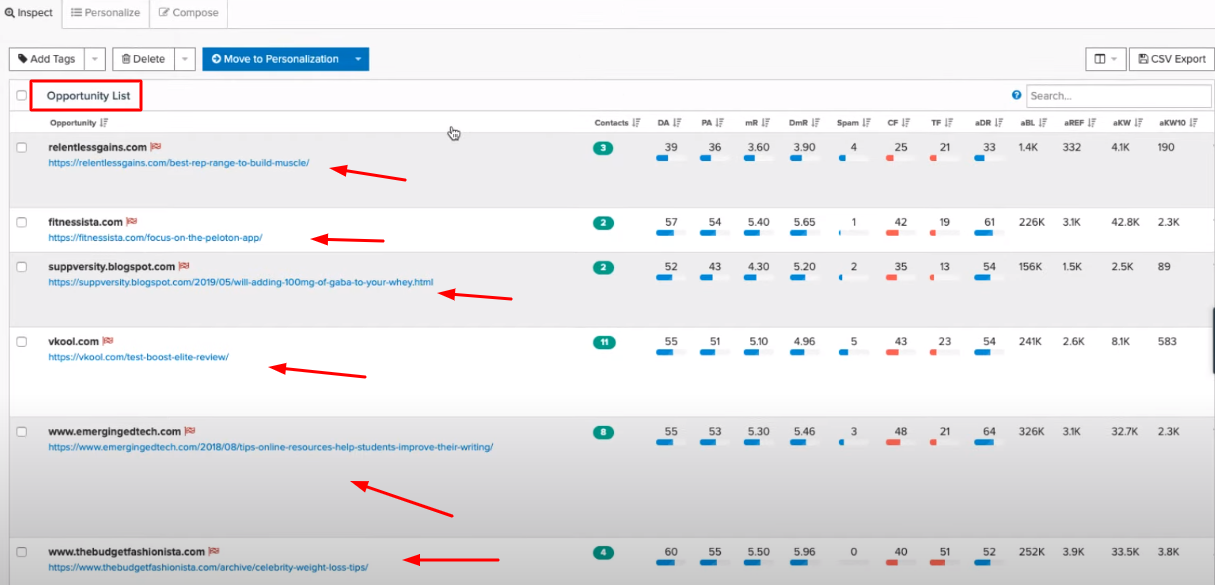This screenshot has width=1215, height=585.
Task: Click the TF 51 bar for thebudgetfashionista.com
Action: tap(944, 563)
